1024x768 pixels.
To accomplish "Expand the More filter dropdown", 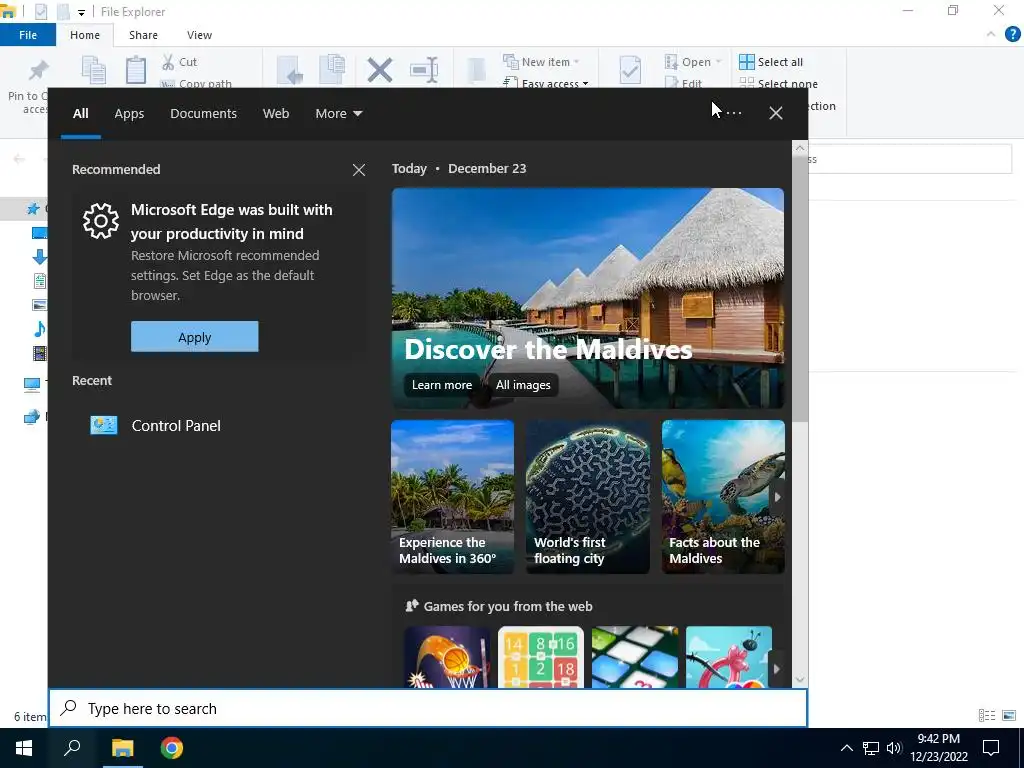I will pos(338,114).
